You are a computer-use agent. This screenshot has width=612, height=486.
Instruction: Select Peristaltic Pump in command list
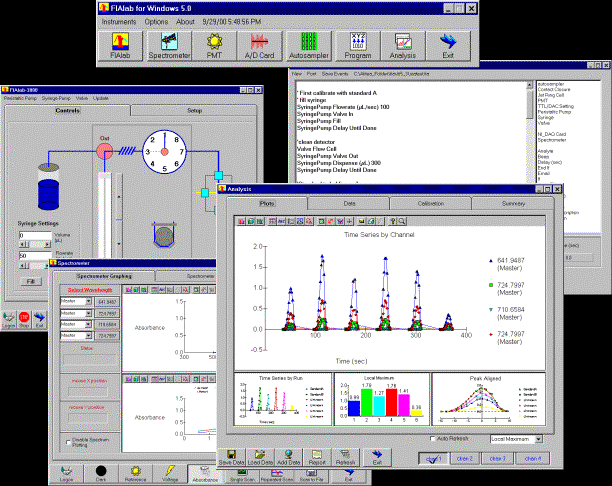(554, 112)
